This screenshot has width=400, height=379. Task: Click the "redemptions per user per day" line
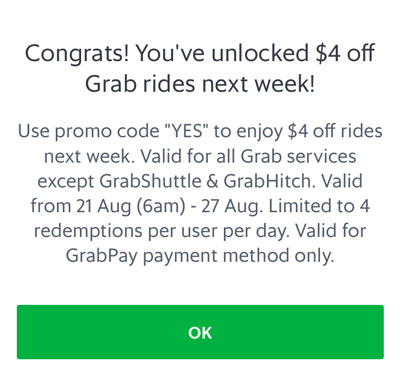click(x=161, y=231)
